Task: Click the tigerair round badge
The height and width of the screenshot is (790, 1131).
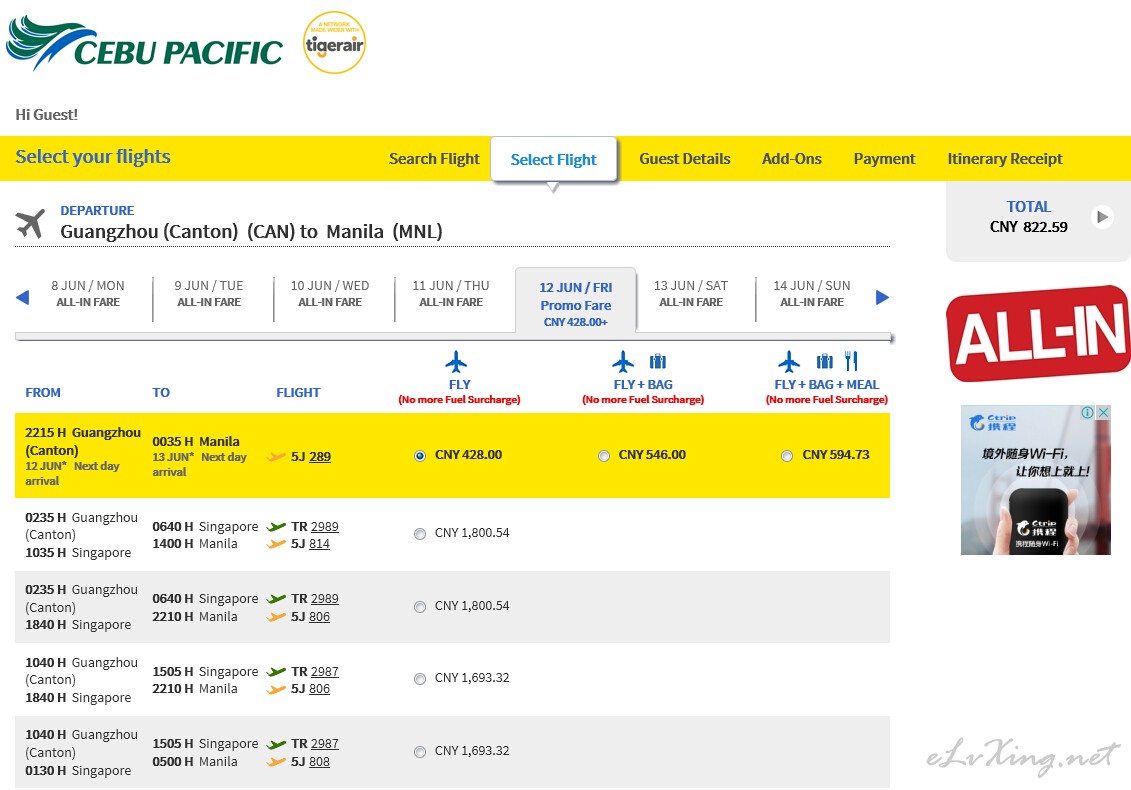Action: click(334, 43)
